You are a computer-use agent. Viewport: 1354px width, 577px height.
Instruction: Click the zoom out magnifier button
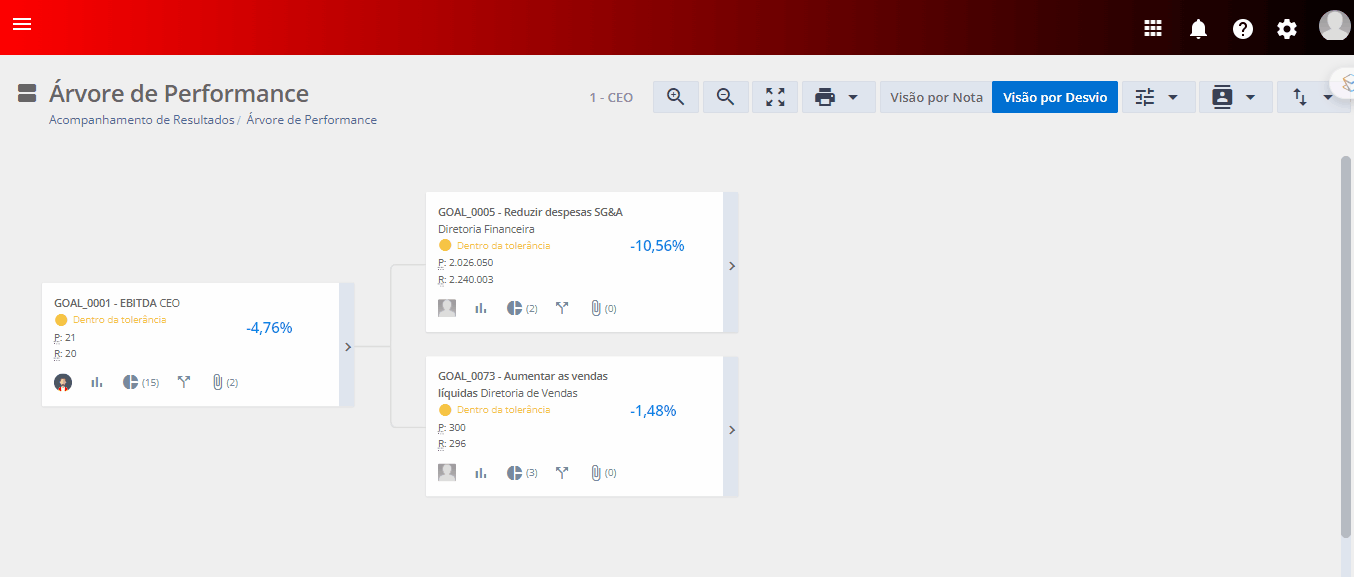(x=725, y=97)
